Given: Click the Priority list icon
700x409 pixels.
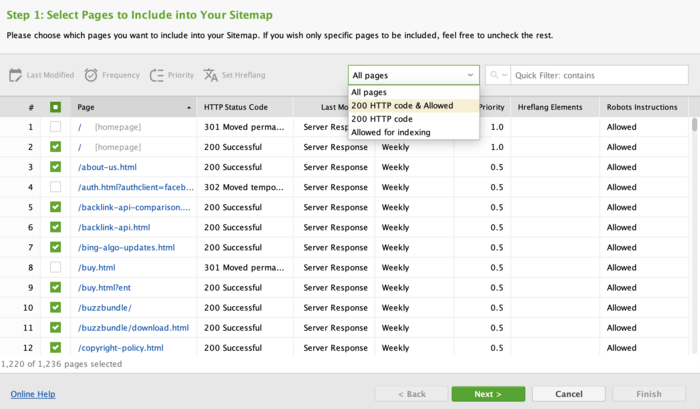Looking at the screenshot, I should click(157, 75).
